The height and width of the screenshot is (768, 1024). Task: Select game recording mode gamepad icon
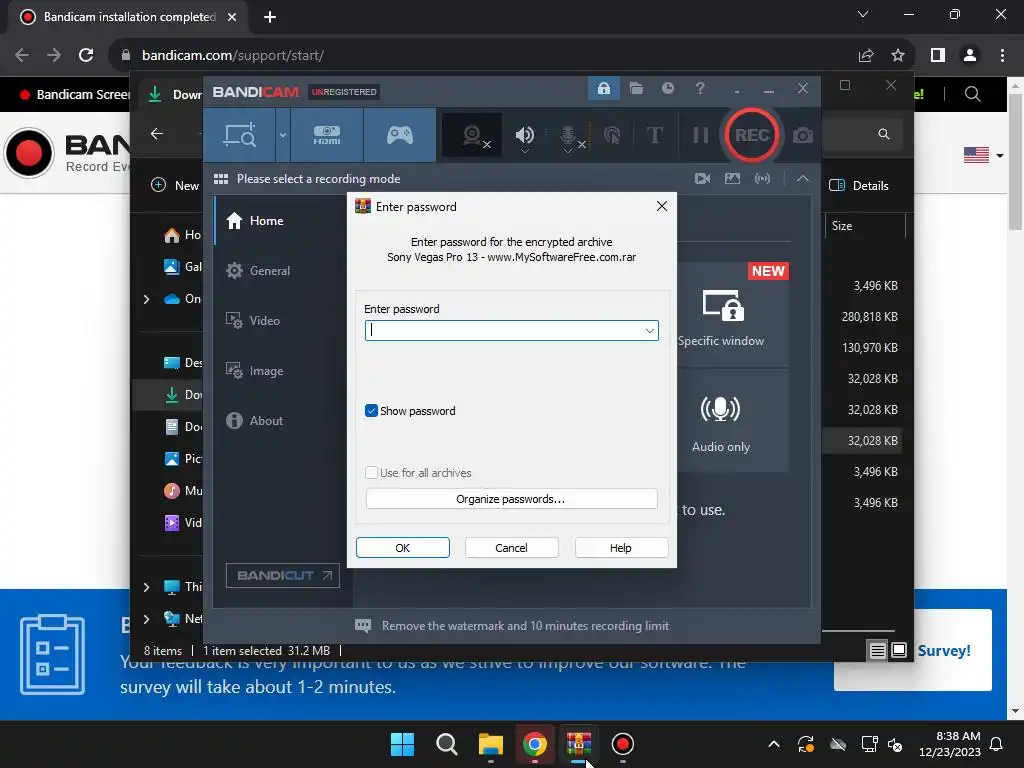(400, 135)
